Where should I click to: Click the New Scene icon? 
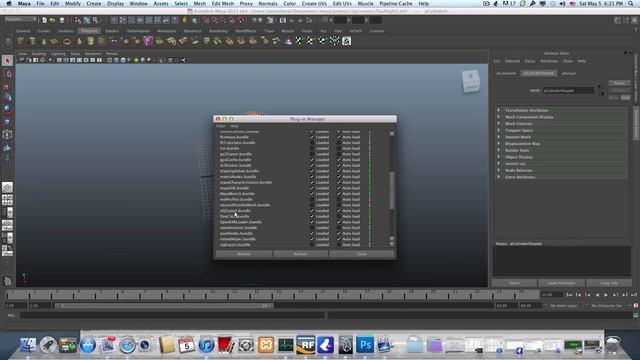click(x=44, y=20)
